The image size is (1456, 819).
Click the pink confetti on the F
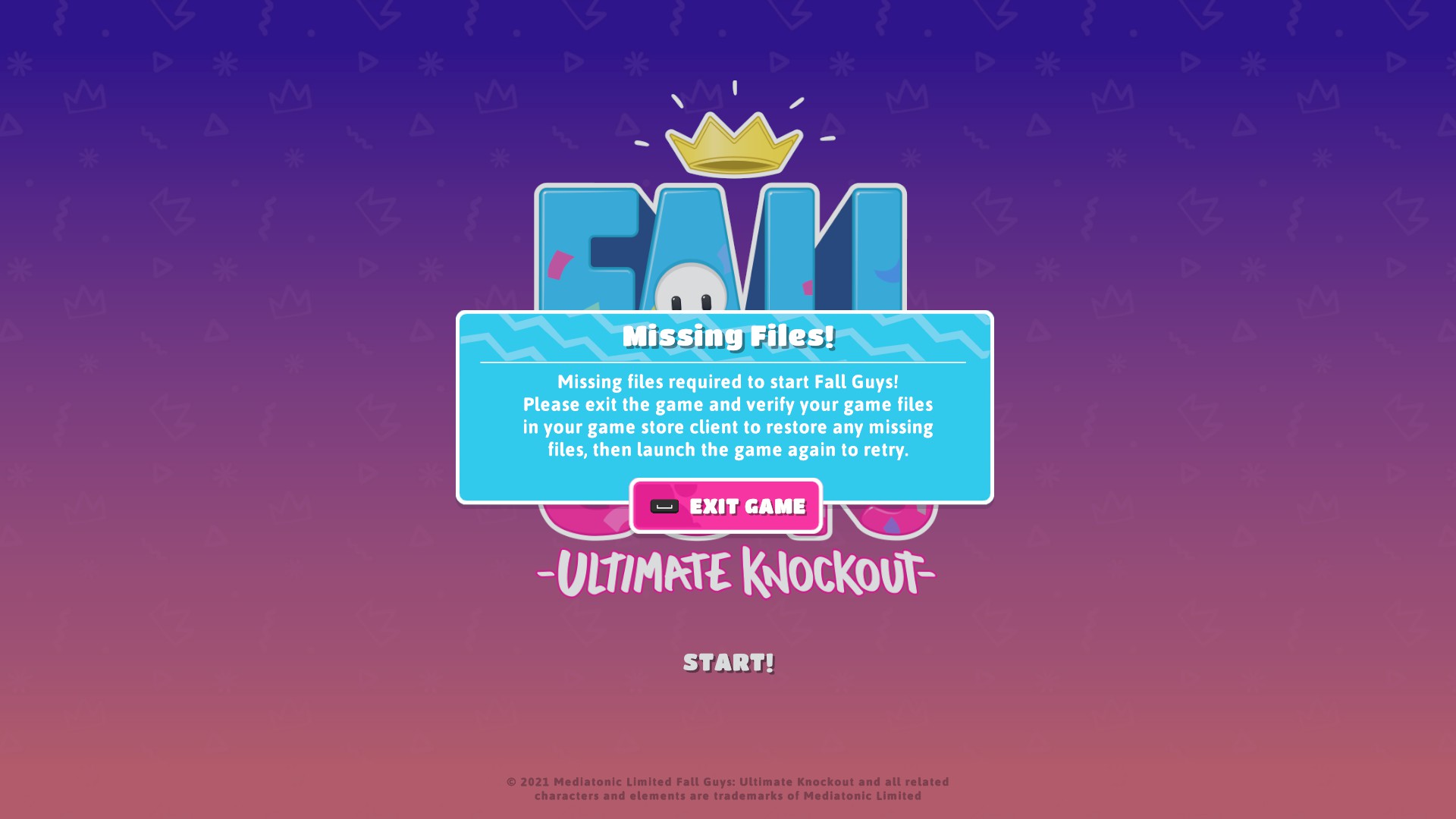pyautogui.click(x=560, y=265)
